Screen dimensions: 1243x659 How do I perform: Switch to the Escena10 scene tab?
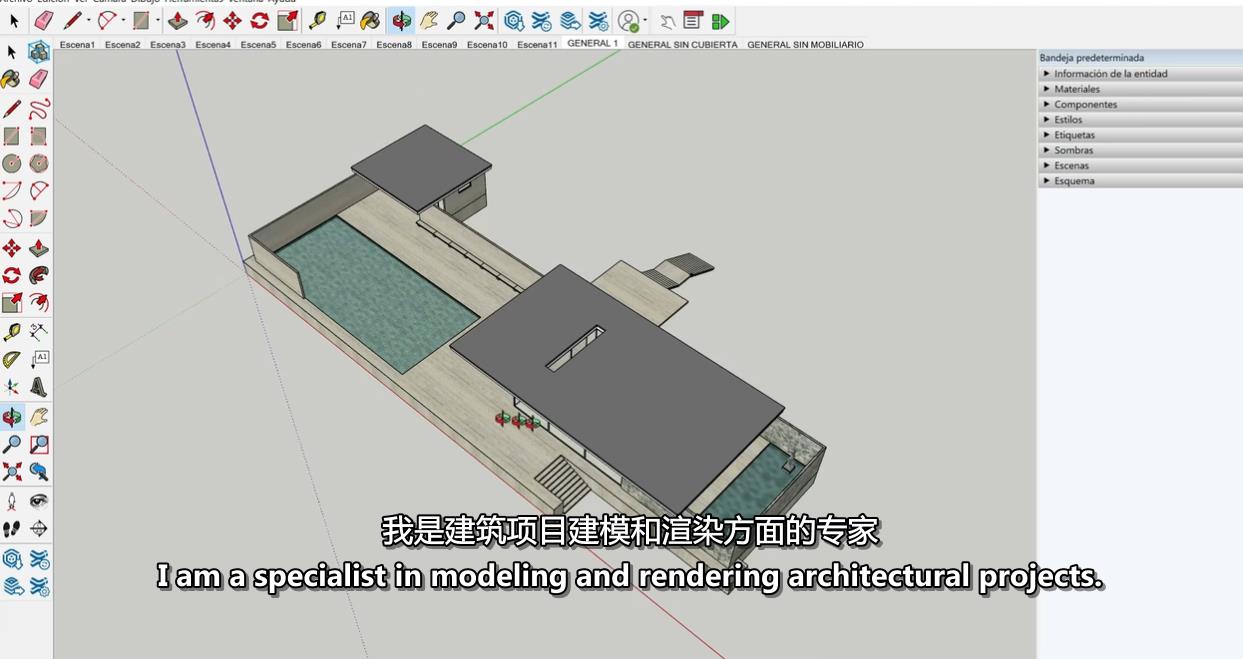487,45
